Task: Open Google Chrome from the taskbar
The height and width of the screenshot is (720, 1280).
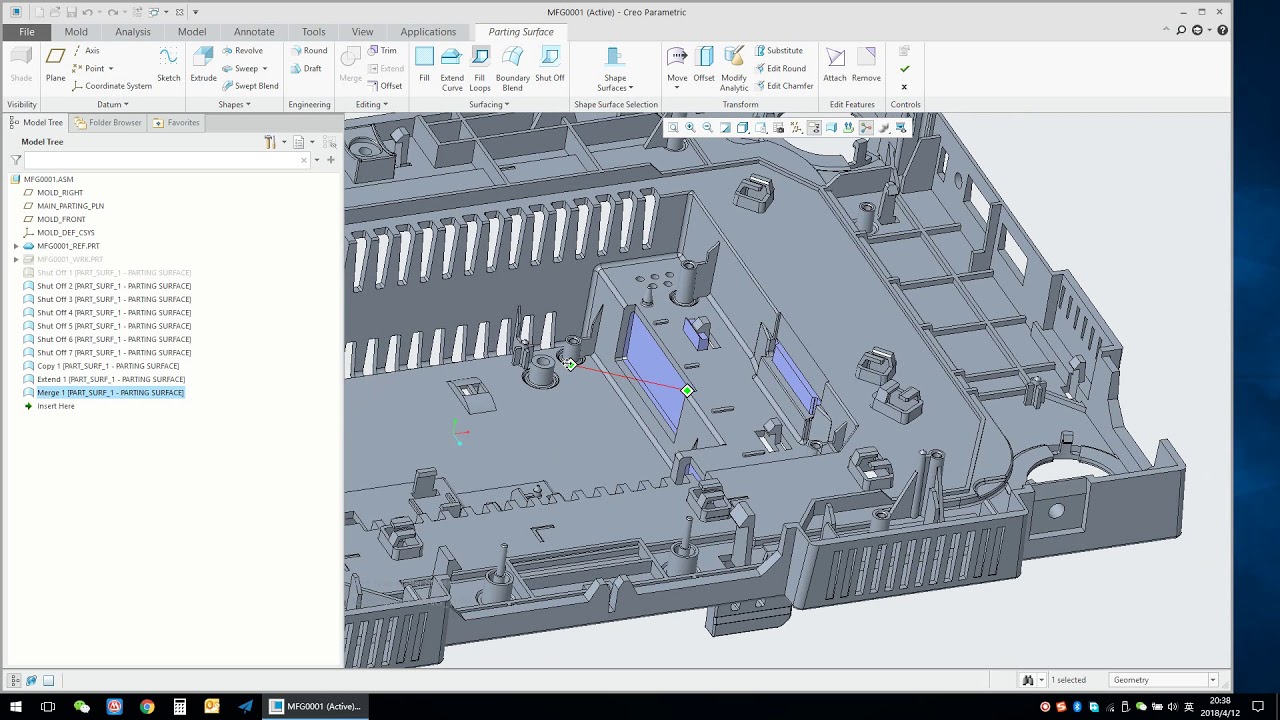Action: (x=147, y=706)
